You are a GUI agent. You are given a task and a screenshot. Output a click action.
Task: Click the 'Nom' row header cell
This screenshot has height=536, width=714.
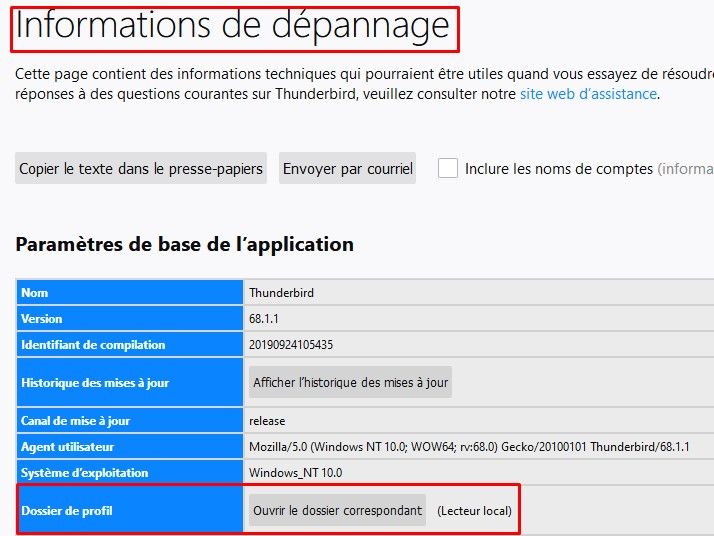pyautogui.click(x=130, y=292)
